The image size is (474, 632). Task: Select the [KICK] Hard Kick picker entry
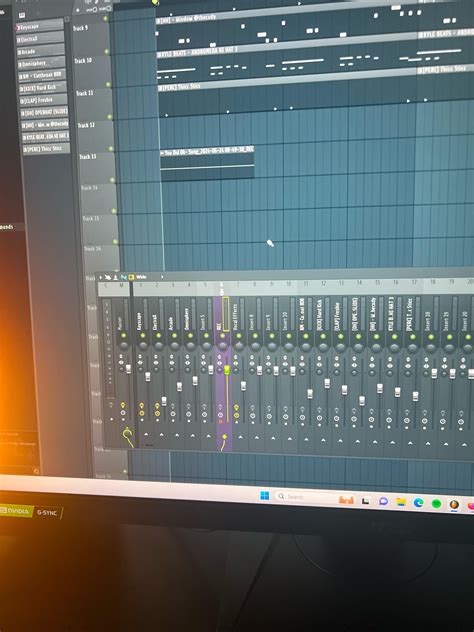tap(43, 87)
